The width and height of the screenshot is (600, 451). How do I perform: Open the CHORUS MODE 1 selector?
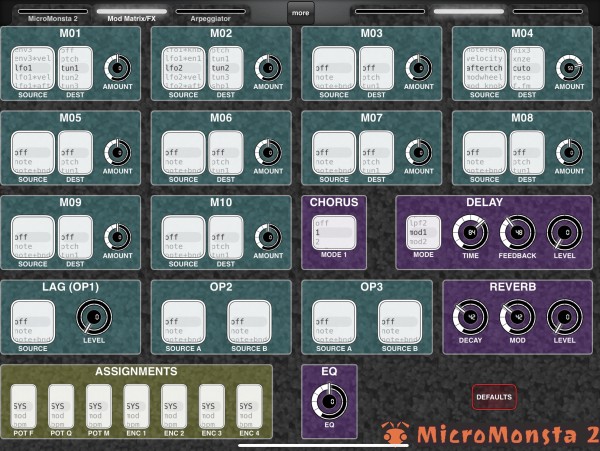334,233
